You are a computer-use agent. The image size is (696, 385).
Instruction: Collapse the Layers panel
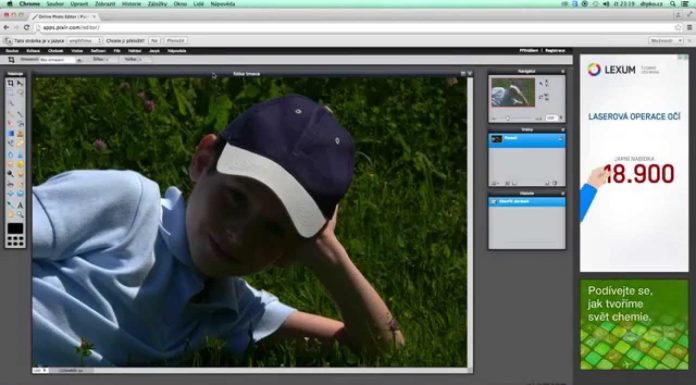coord(562,130)
